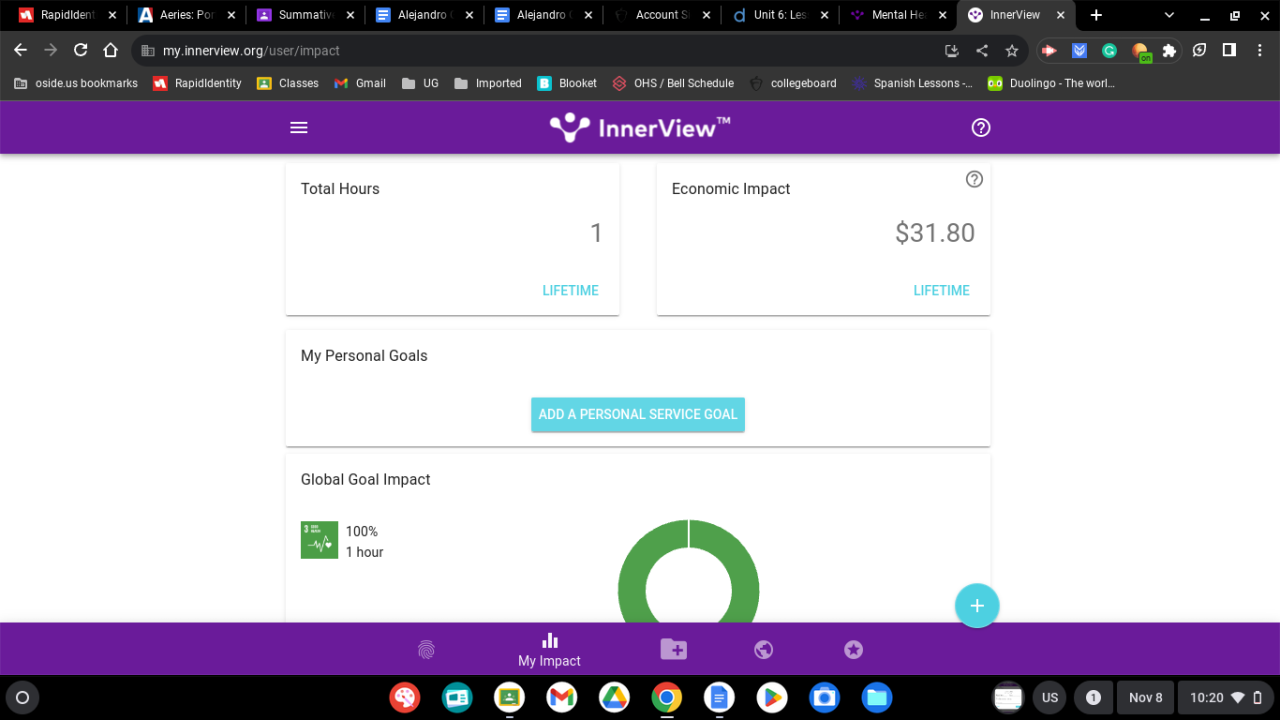Click the share page icon

coord(982,50)
